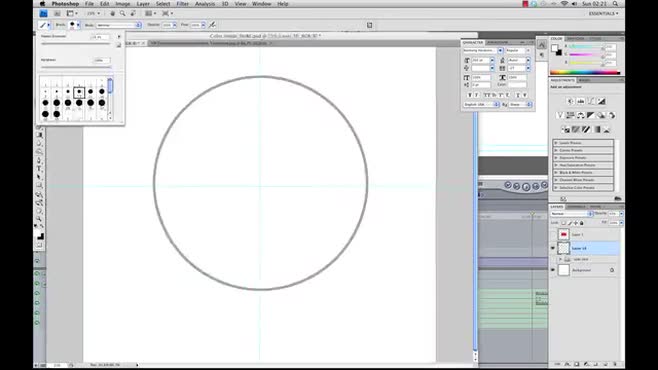This screenshot has width=658, height=370.
Task: Expand Black & White Presets list
Action: click(556, 172)
